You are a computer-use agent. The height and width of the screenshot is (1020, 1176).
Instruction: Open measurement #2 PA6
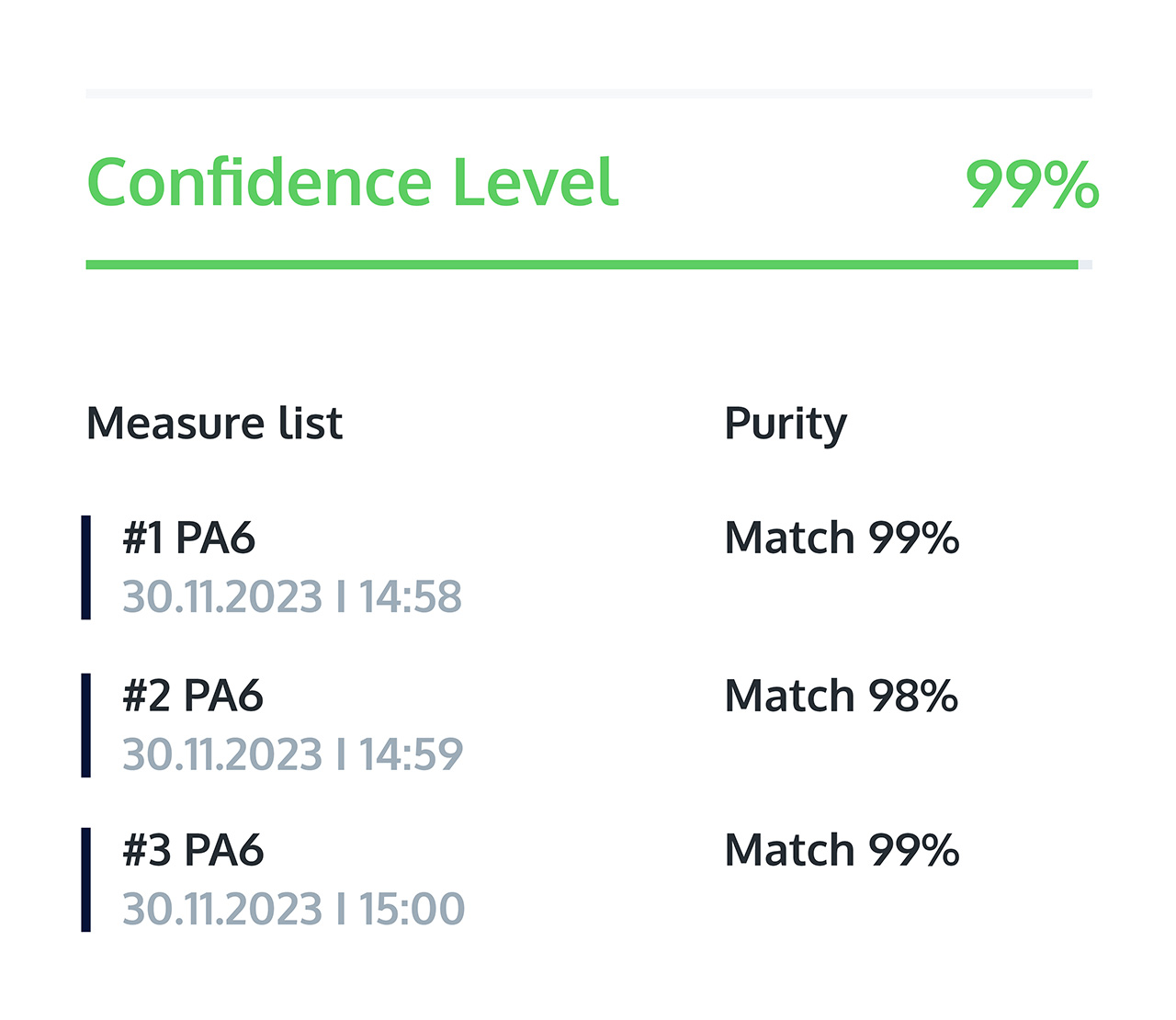(x=193, y=696)
